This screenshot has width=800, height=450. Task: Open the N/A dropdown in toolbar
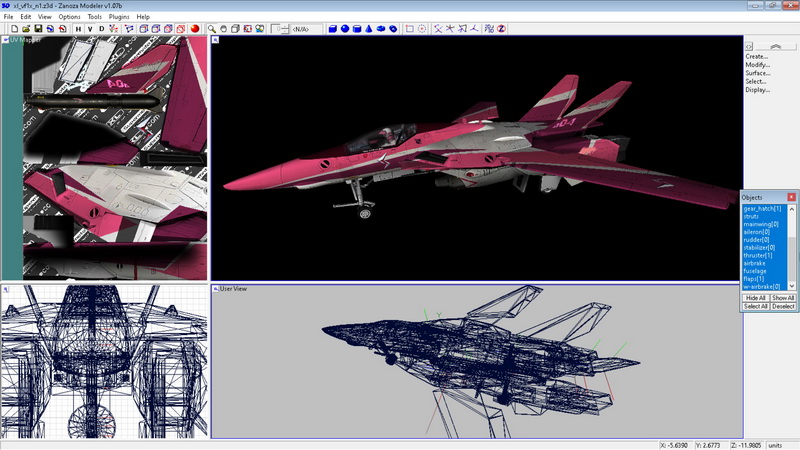pos(306,29)
